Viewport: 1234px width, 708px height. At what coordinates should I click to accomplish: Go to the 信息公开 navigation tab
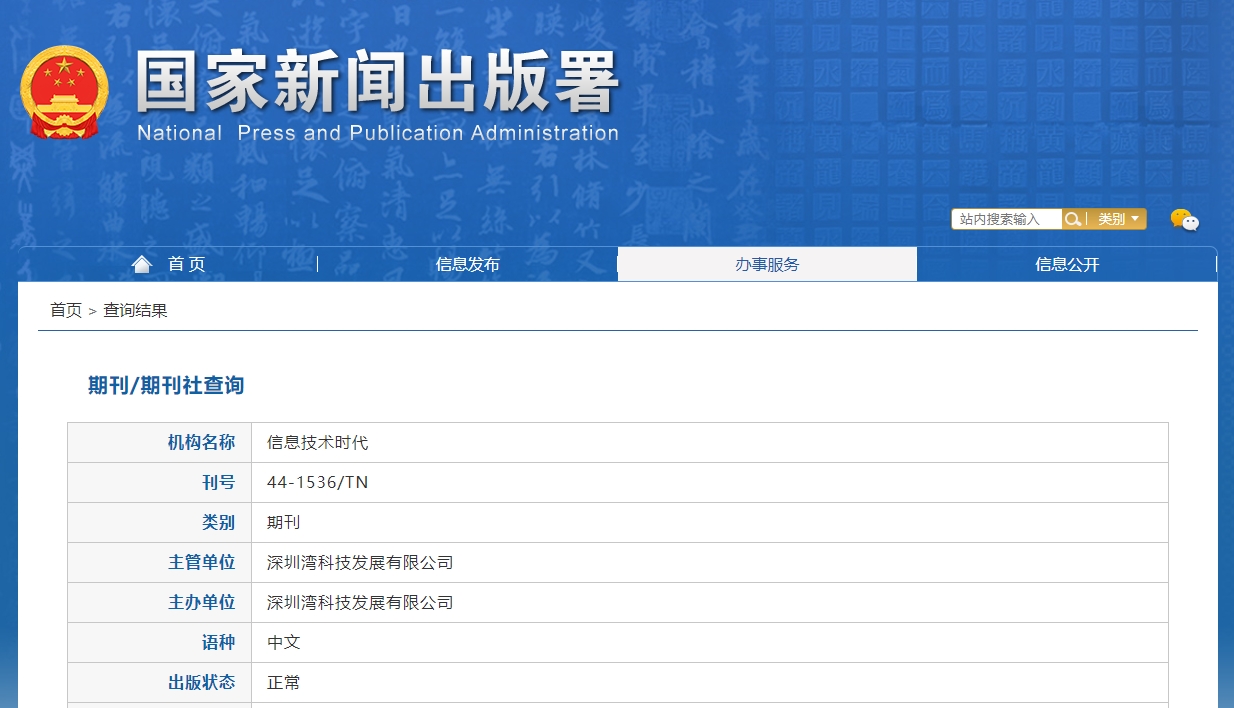[1067, 264]
